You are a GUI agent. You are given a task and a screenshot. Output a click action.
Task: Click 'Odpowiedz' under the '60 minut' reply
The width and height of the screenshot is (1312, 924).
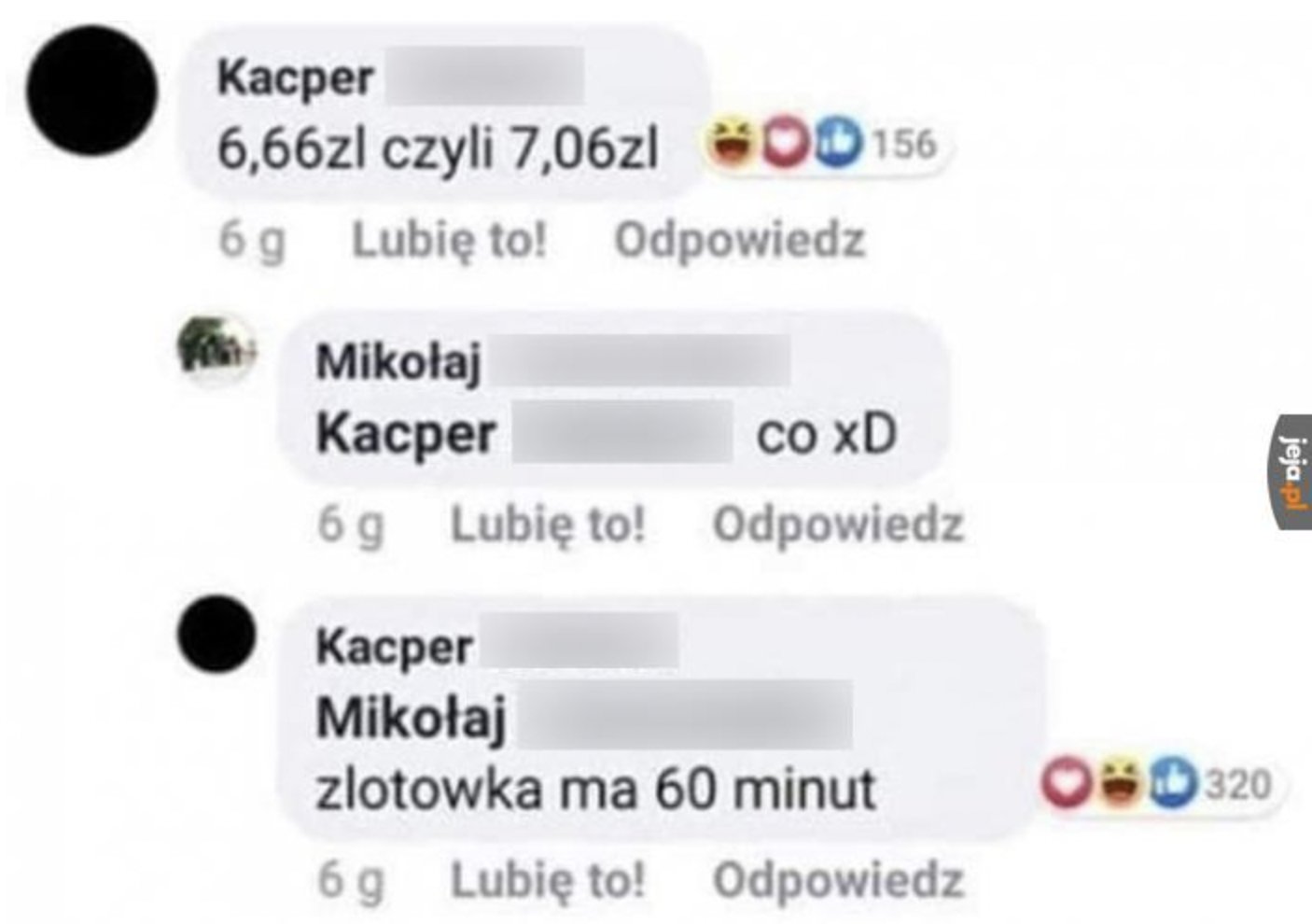(x=838, y=879)
